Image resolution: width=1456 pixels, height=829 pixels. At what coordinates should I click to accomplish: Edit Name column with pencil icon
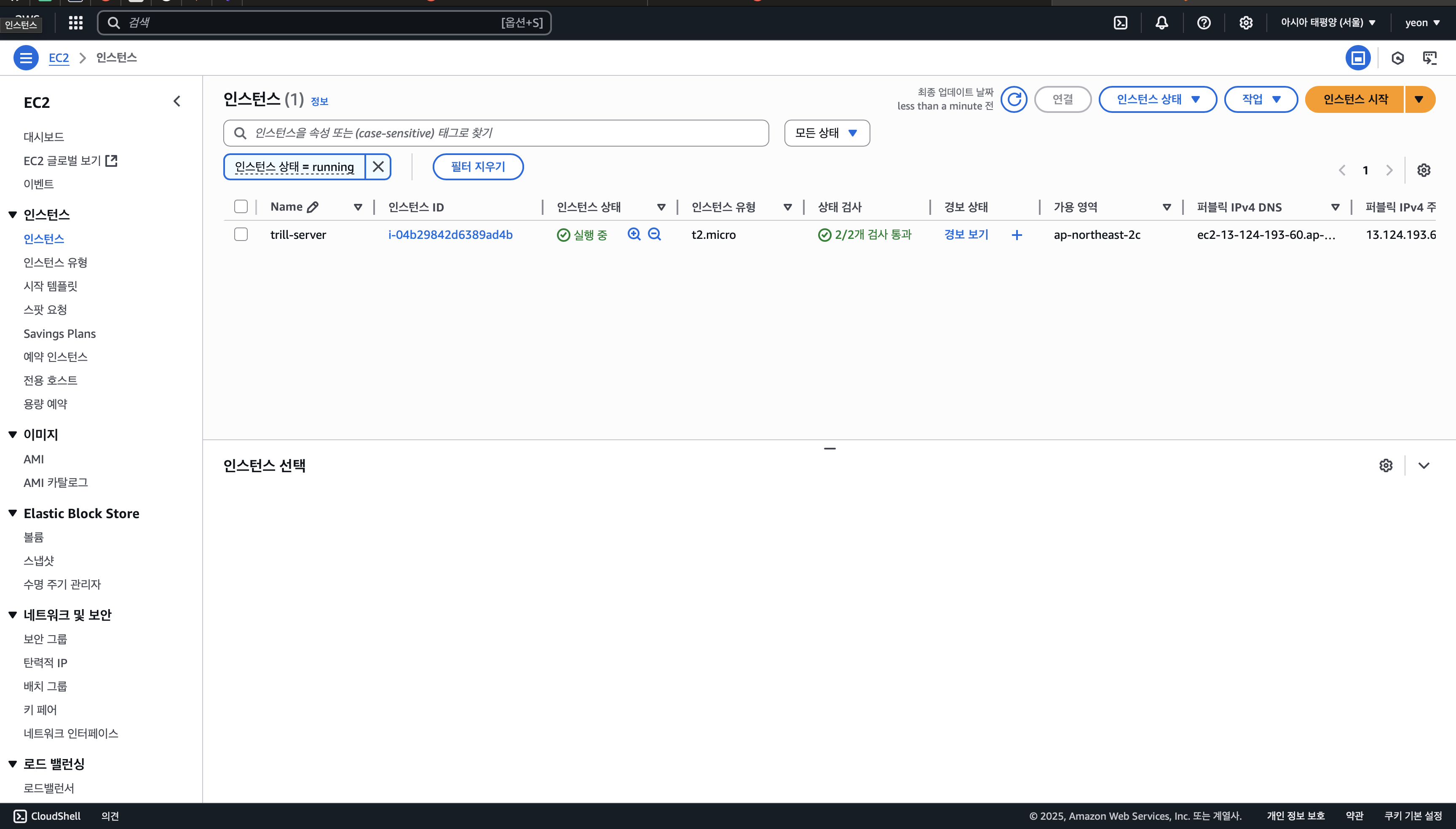tap(313, 207)
